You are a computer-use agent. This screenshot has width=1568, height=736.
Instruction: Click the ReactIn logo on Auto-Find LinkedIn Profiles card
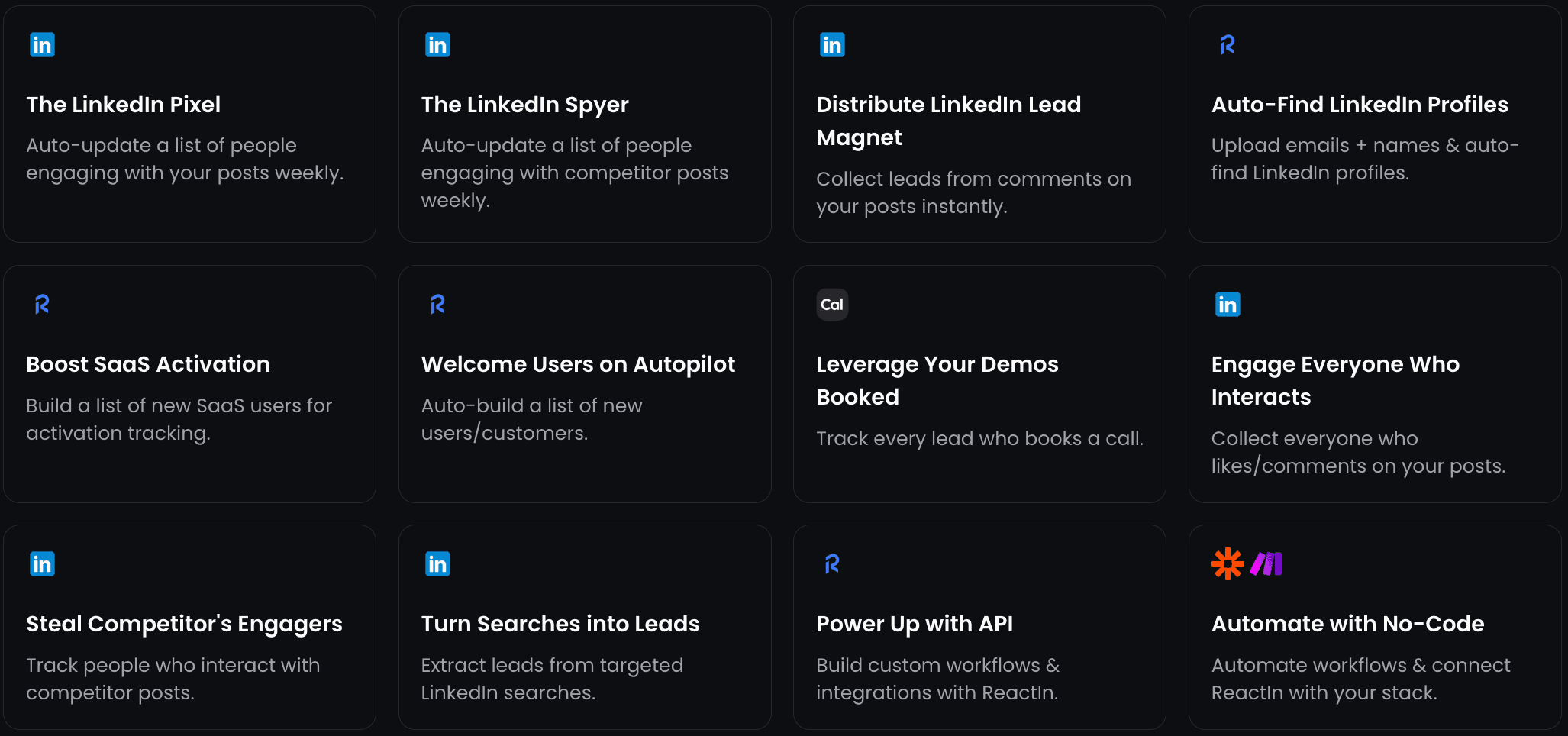click(x=1228, y=45)
